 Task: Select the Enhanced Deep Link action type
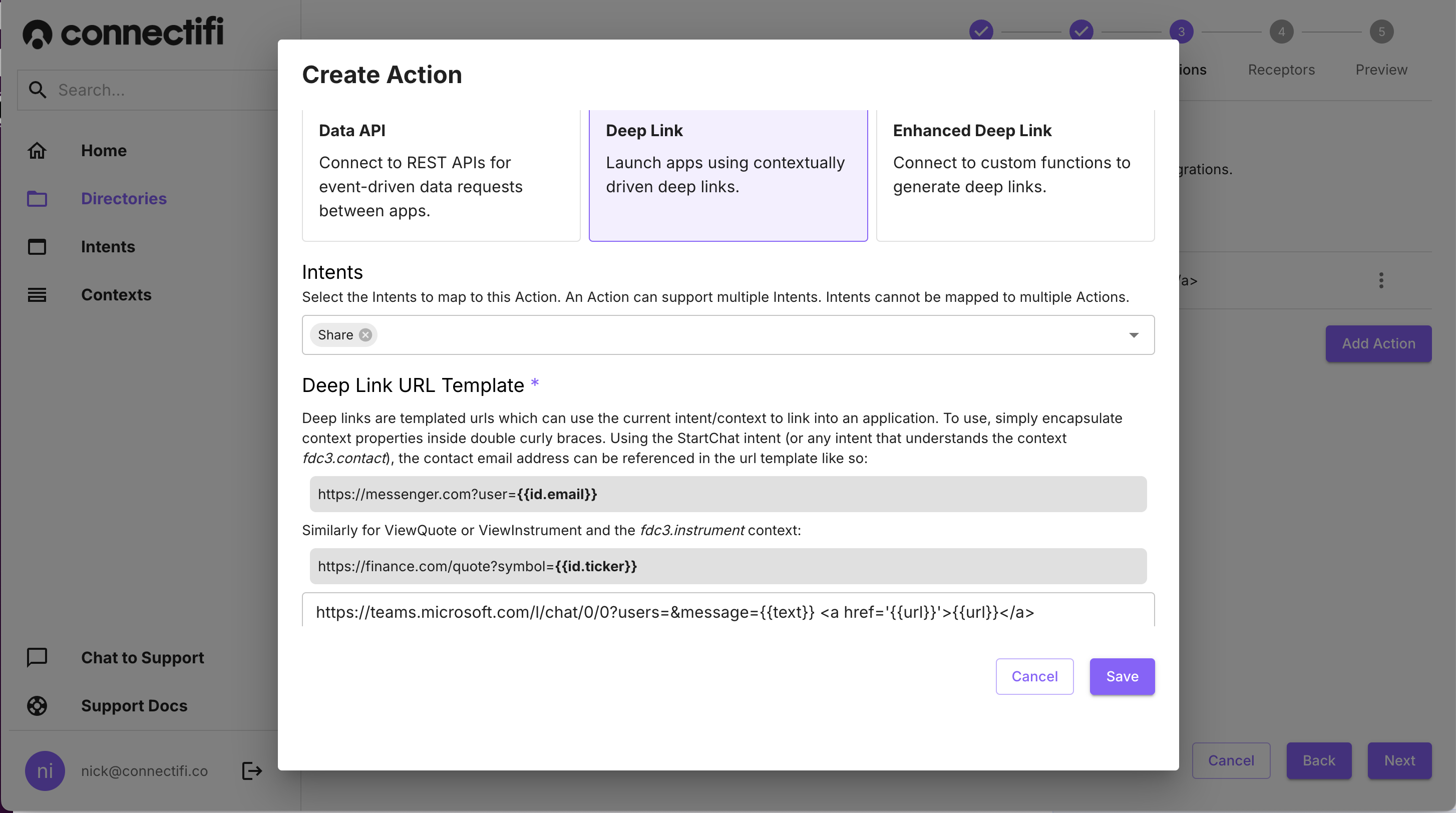coord(1015,176)
